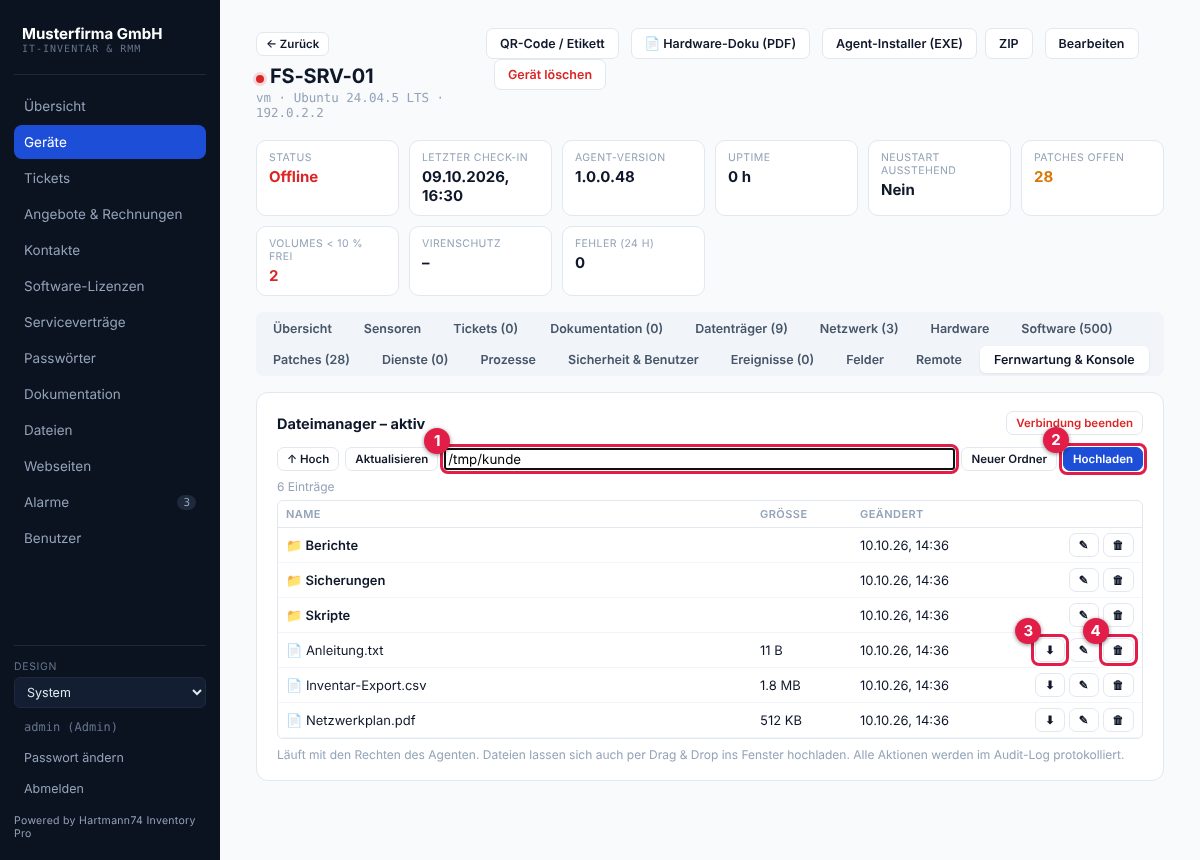Open Software-Lizenzen in the sidebar
This screenshot has height=860, width=1200.
pyautogui.click(x=110, y=286)
